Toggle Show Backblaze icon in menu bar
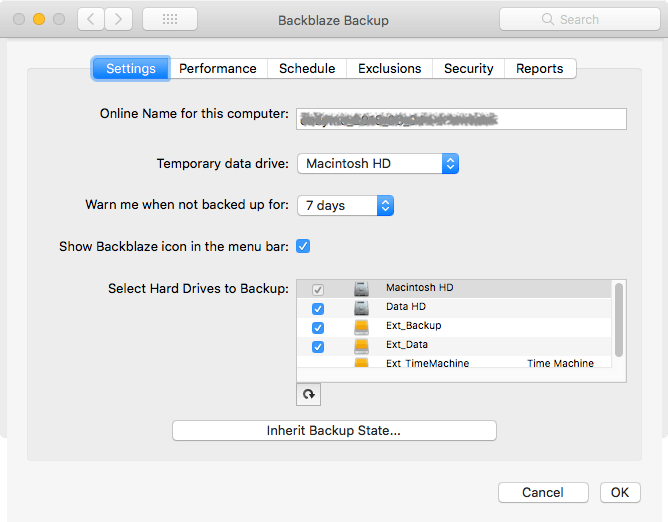668x522 pixels. (x=303, y=246)
